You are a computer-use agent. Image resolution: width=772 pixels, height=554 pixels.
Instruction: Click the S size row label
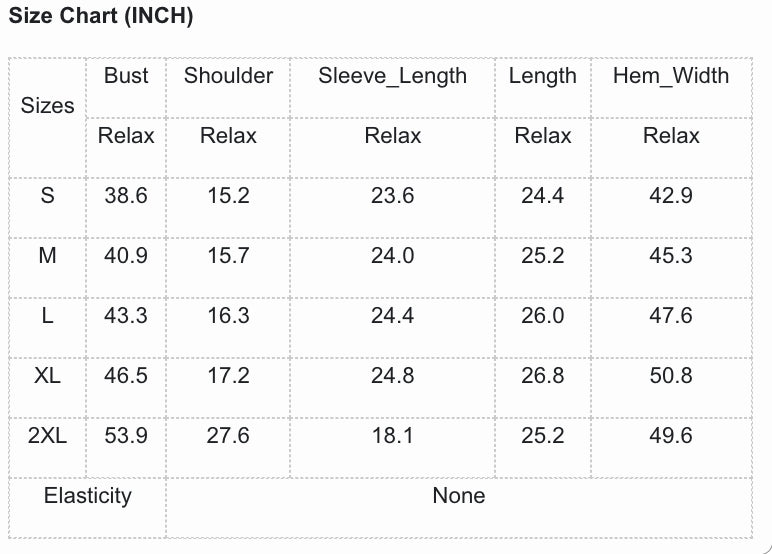click(x=47, y=196)
